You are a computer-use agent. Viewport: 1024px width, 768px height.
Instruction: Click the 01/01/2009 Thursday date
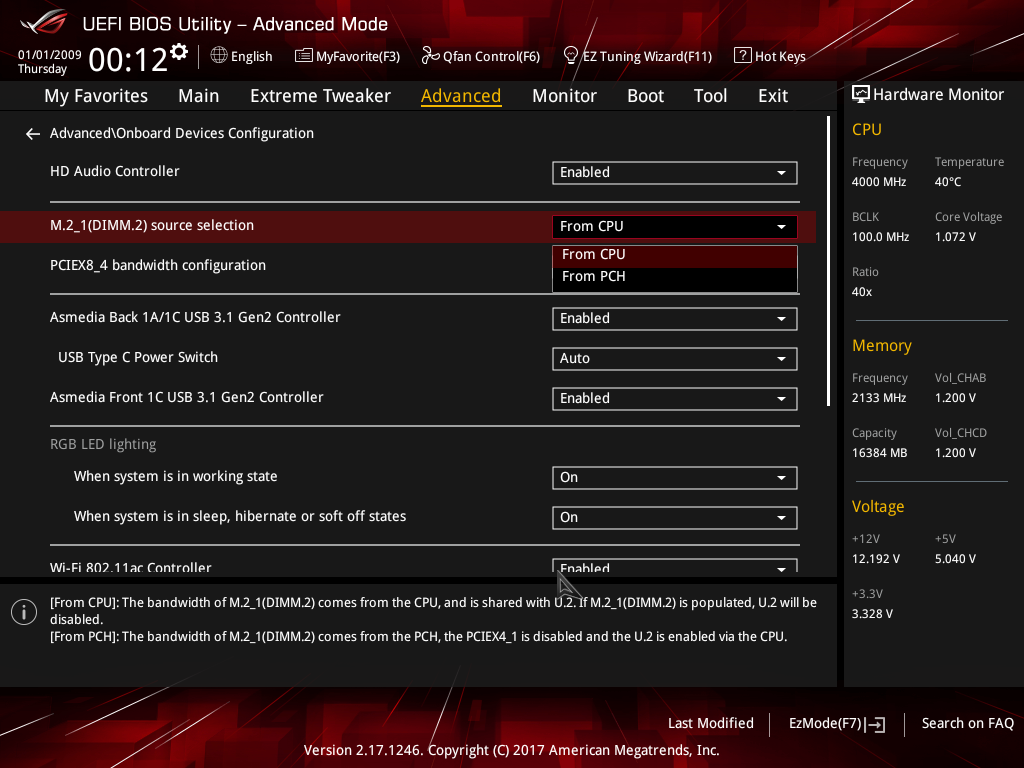tap(49, 62)
